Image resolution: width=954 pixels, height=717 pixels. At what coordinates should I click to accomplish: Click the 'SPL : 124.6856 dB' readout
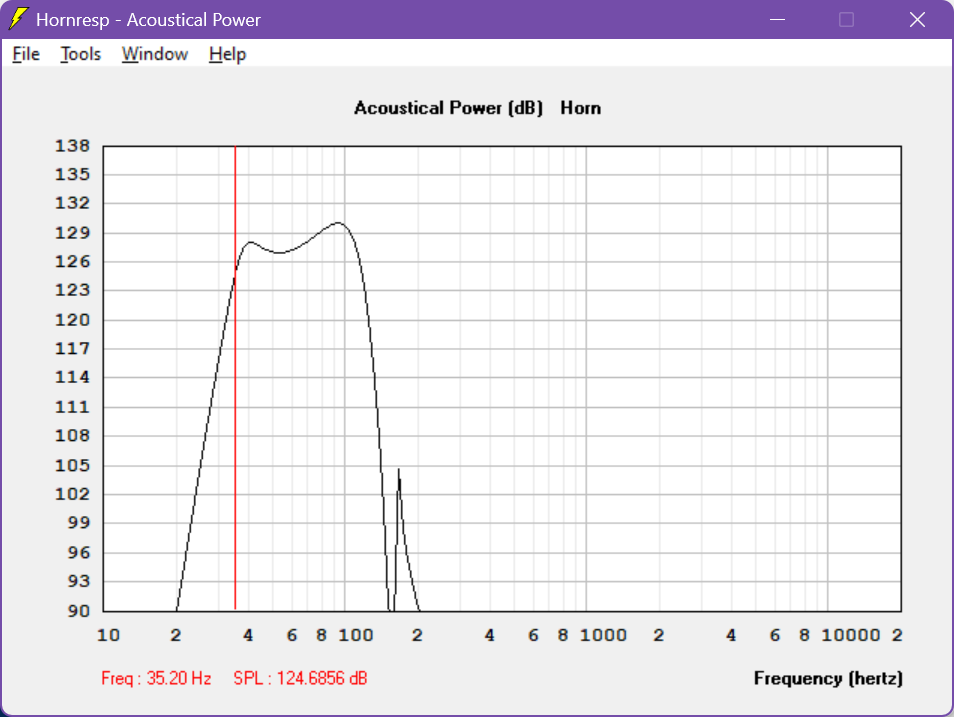[301, 678]
